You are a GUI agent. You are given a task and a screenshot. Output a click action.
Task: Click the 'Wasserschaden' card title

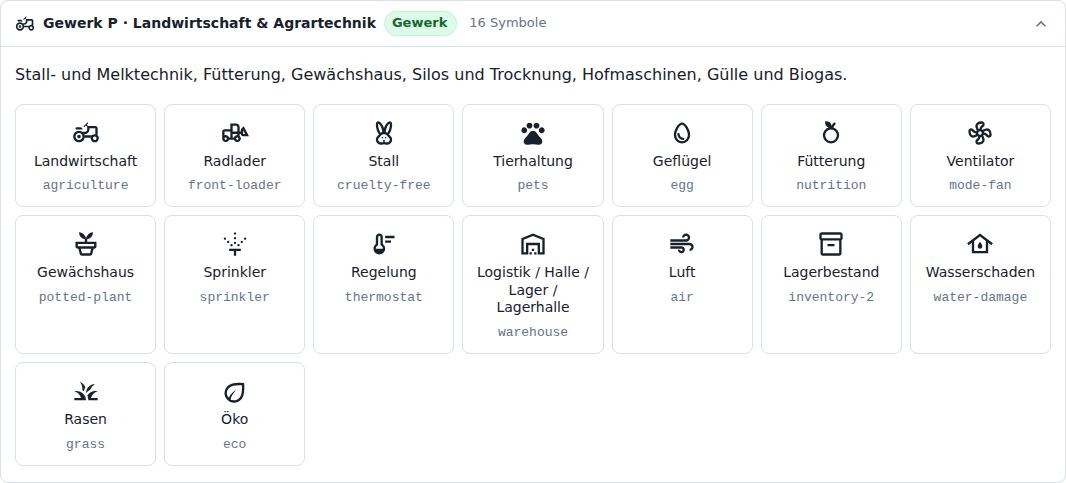980,272
